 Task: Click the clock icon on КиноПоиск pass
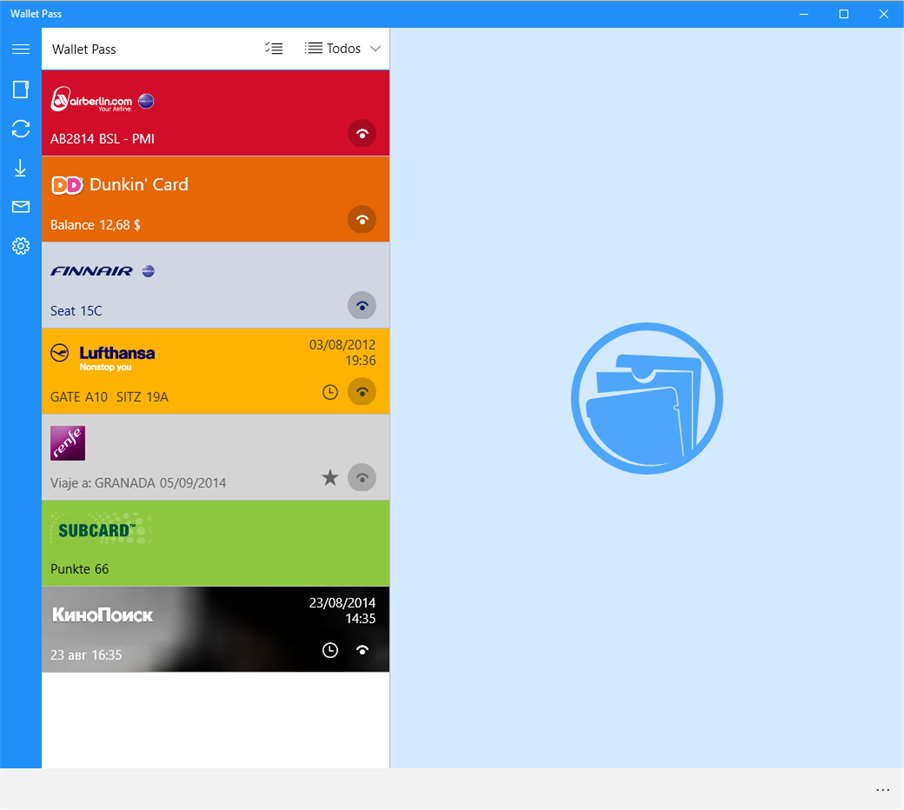click(x=330, y=650)
